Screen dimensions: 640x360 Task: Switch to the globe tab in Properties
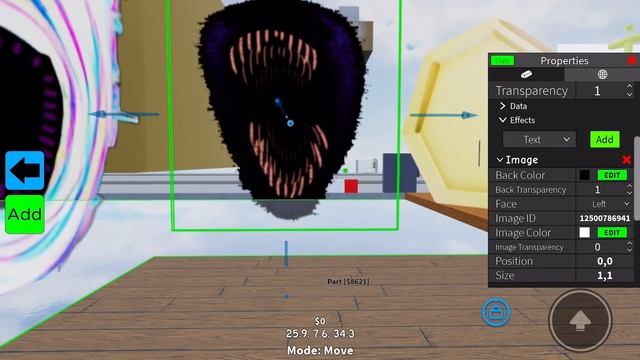[602, 74]
